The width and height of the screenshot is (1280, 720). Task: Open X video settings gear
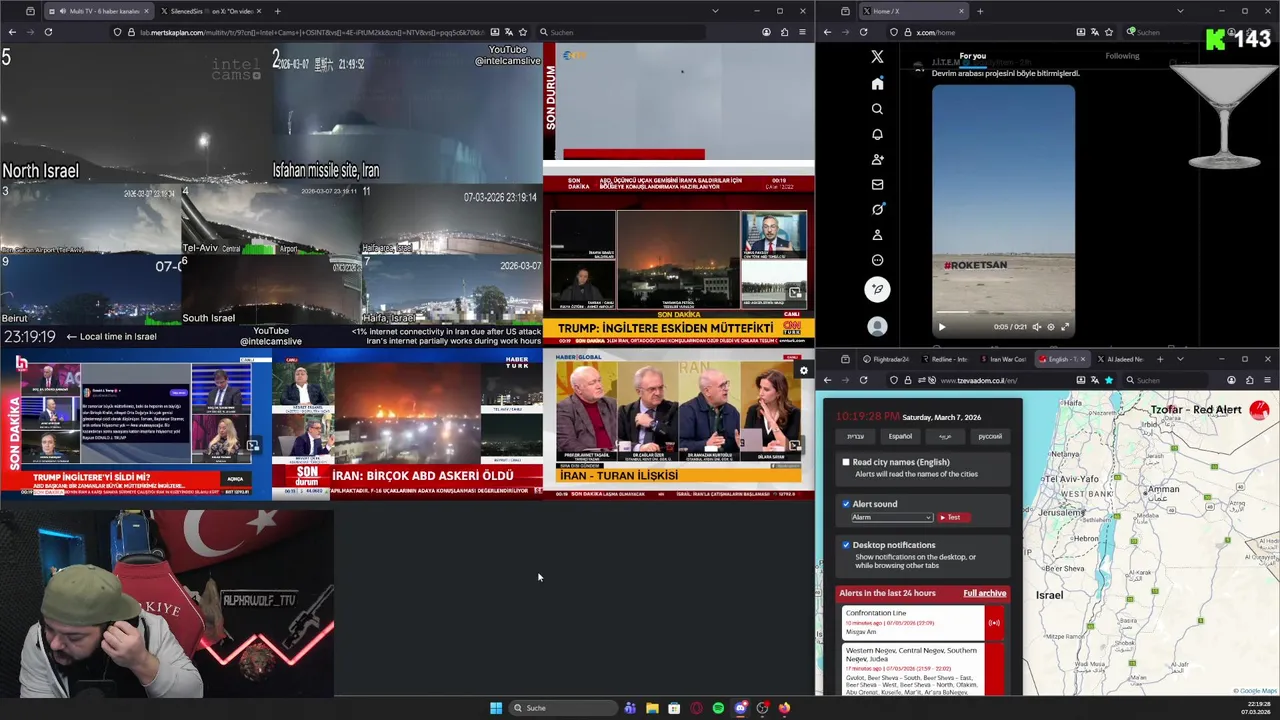point(1050,327)
